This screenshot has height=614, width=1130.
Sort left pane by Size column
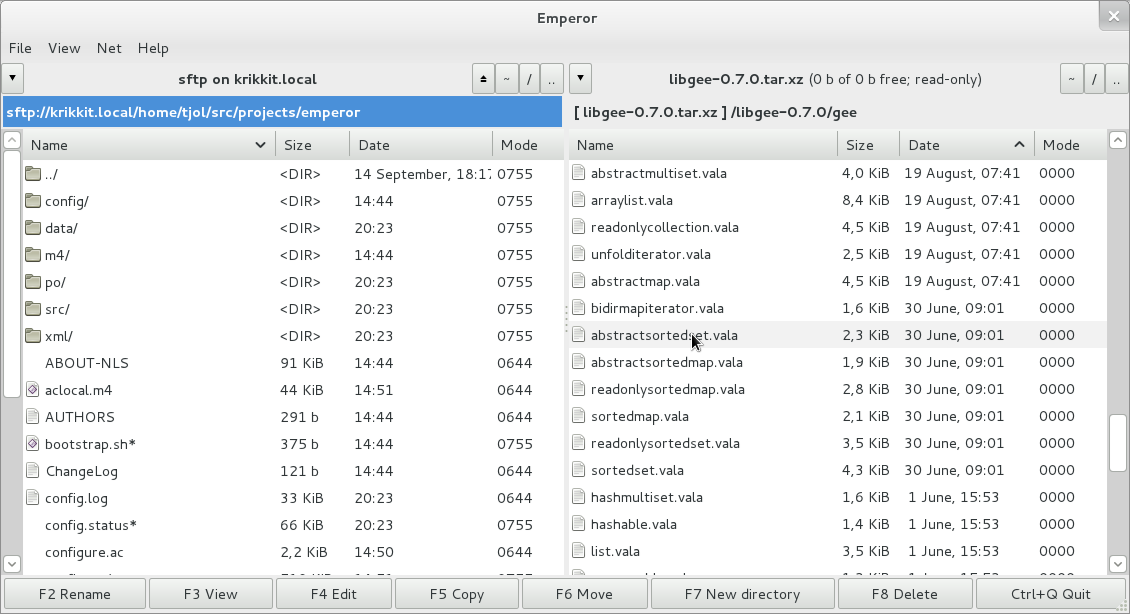click(x=313, y=145)
